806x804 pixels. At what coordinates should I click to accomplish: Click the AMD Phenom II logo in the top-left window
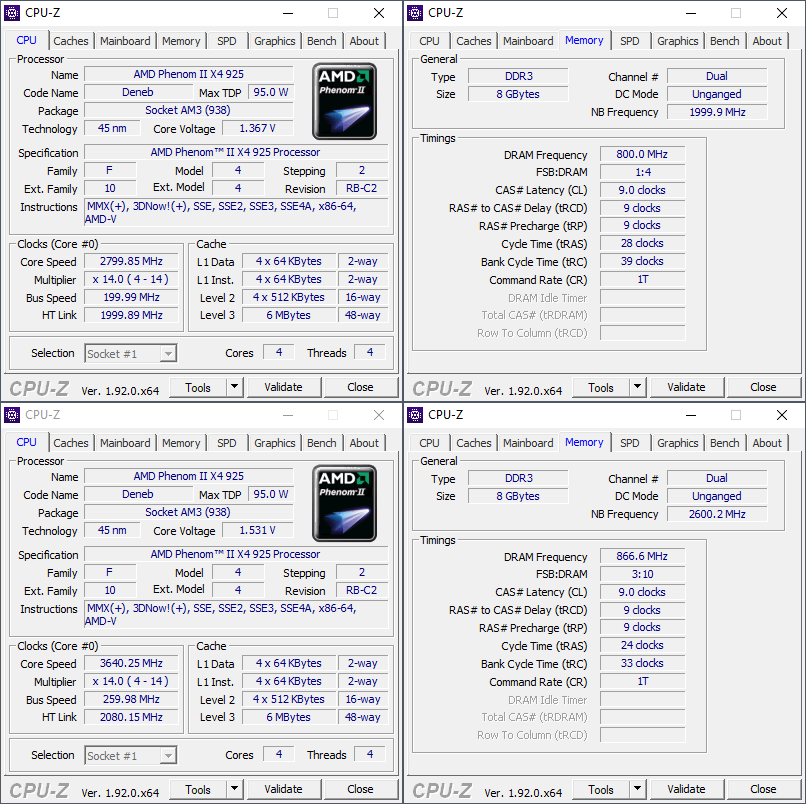(x=344, y=101)
